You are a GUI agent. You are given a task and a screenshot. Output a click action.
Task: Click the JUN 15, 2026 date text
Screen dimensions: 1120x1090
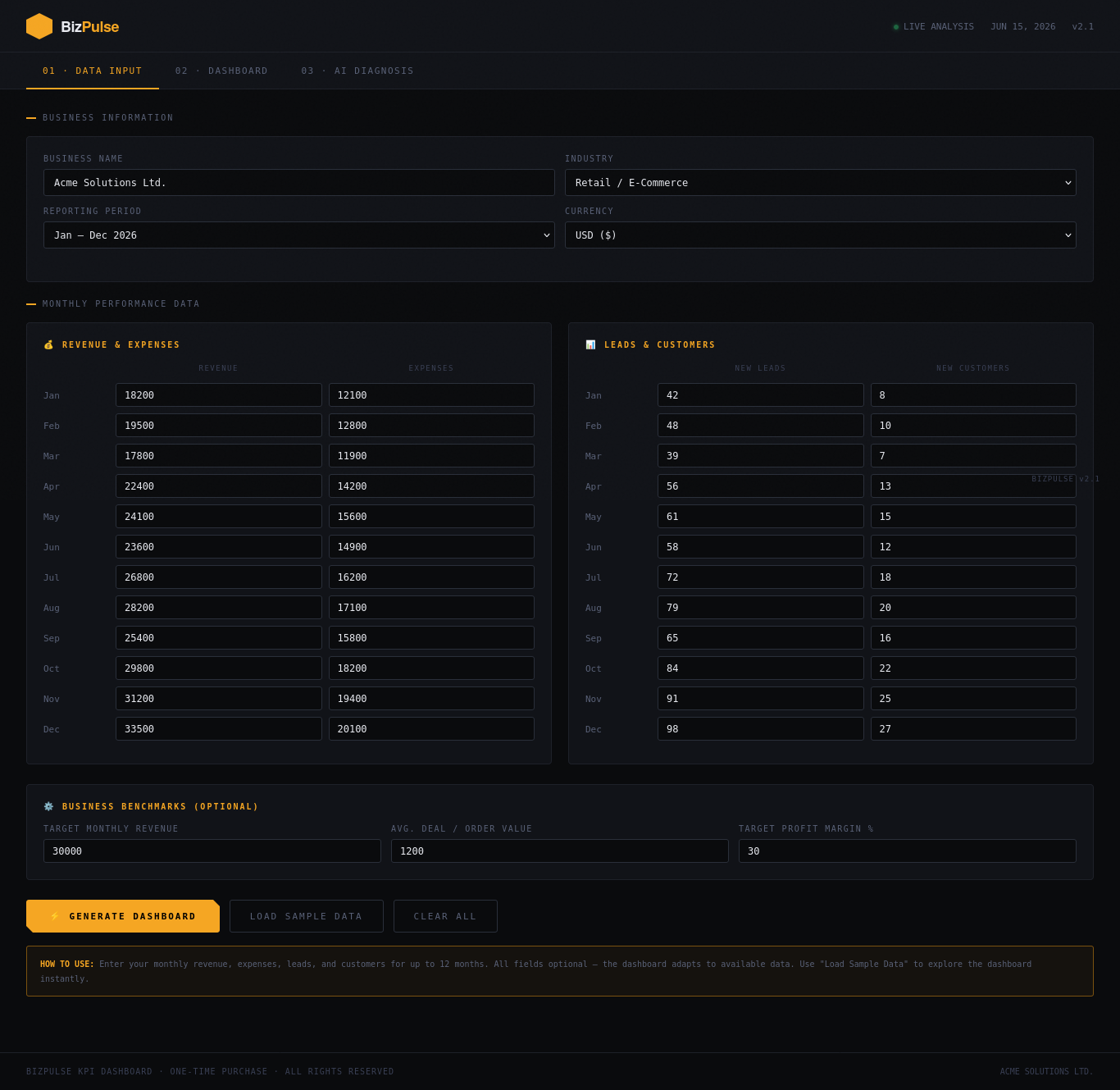click(x=1023, y=27)
